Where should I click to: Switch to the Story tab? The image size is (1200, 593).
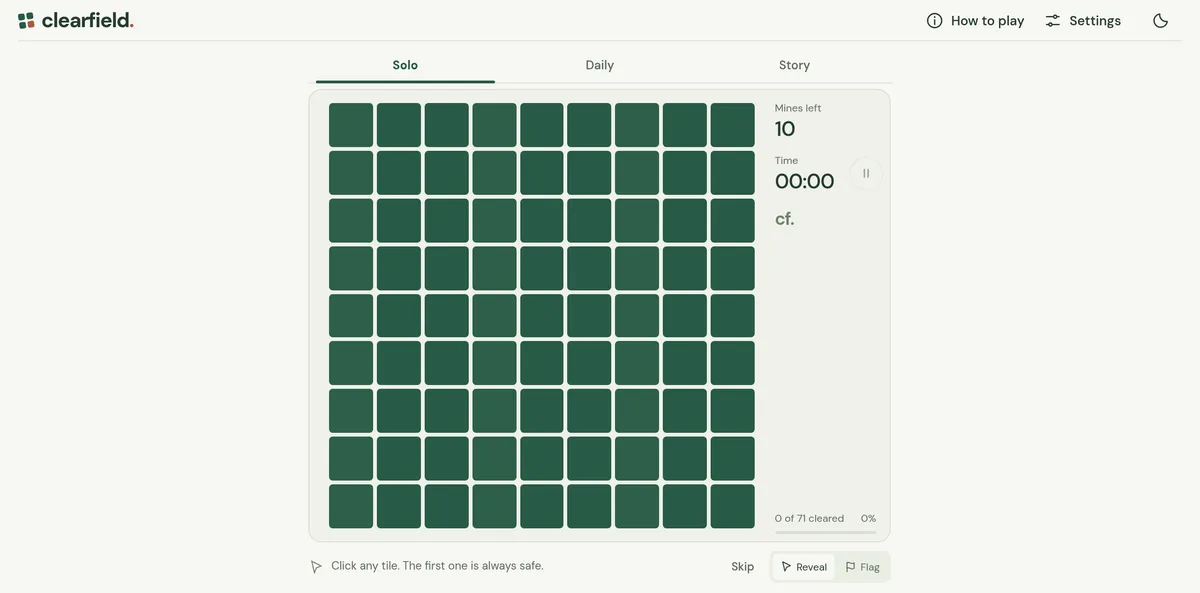[x=795, y=65]
